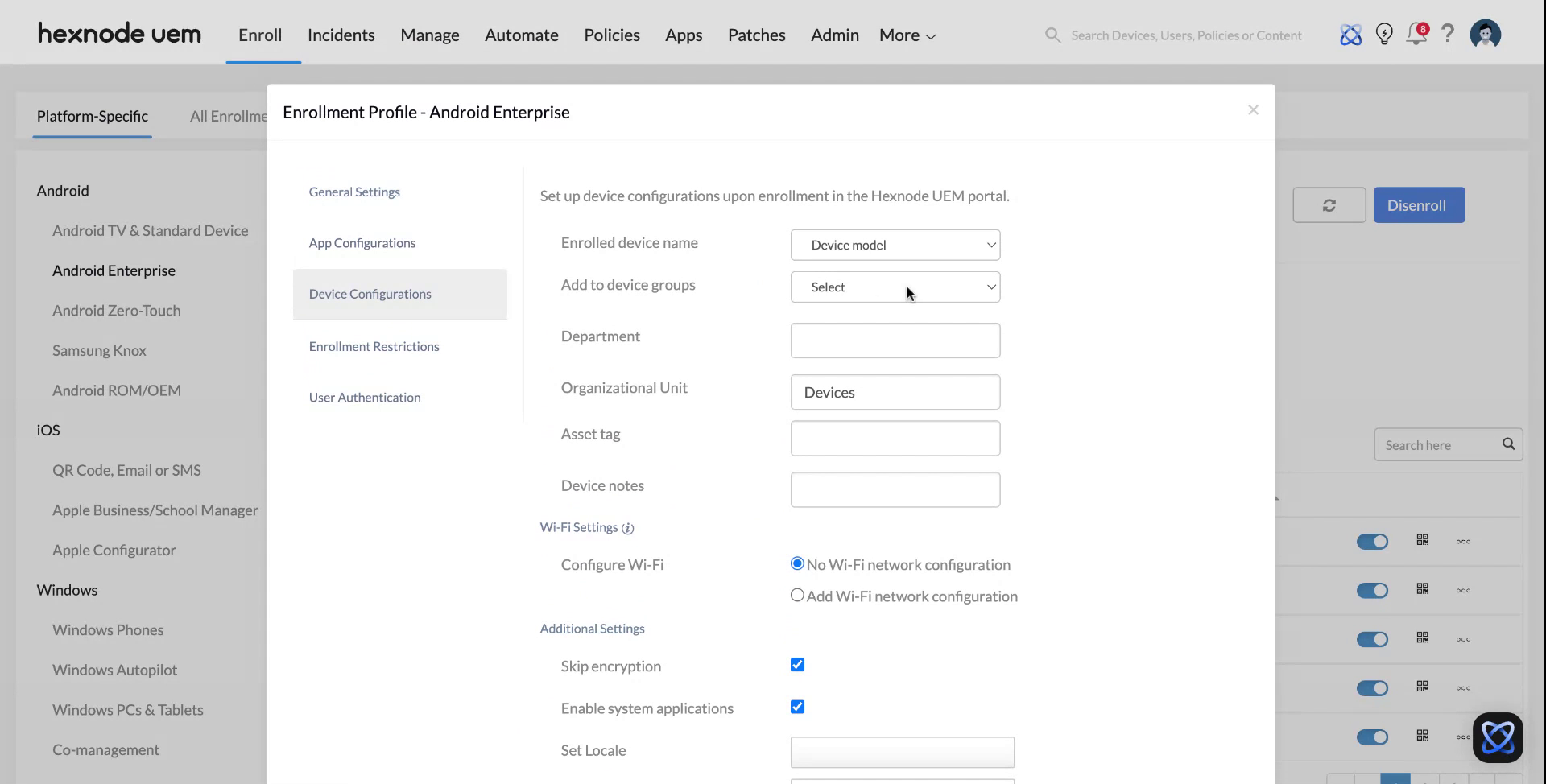The image size is (1546, 784).
Task: Expand the Add to device groups selector
Action: coord(895,287)
